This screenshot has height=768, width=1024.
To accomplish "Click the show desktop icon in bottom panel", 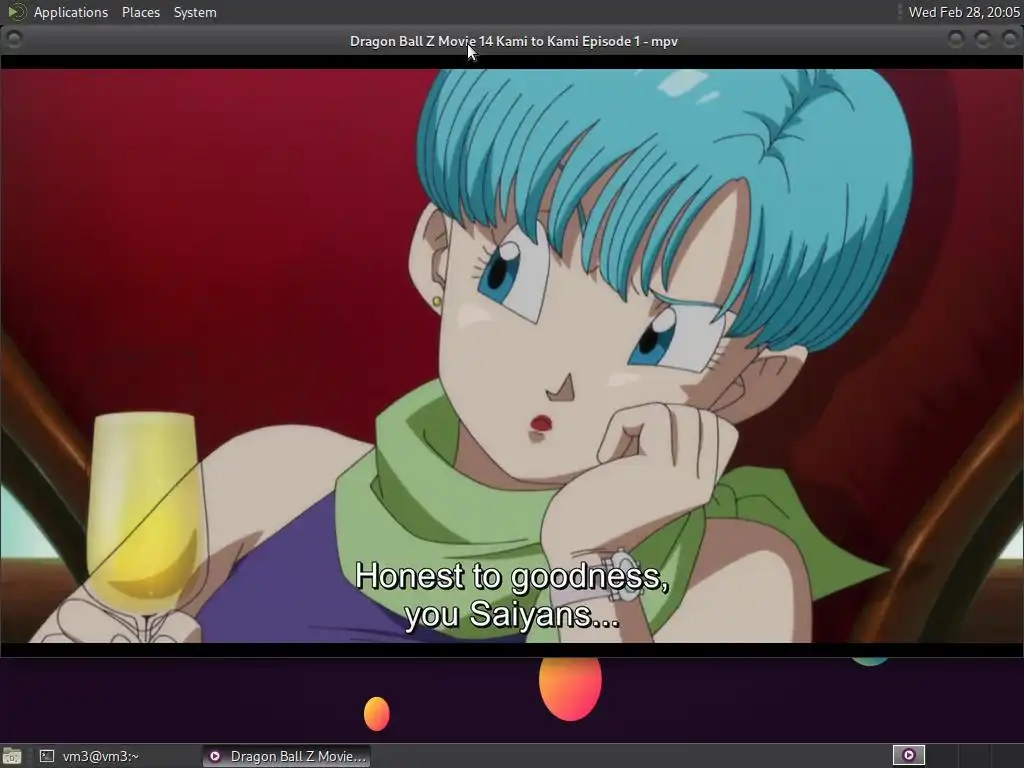I will pos(12,756).
